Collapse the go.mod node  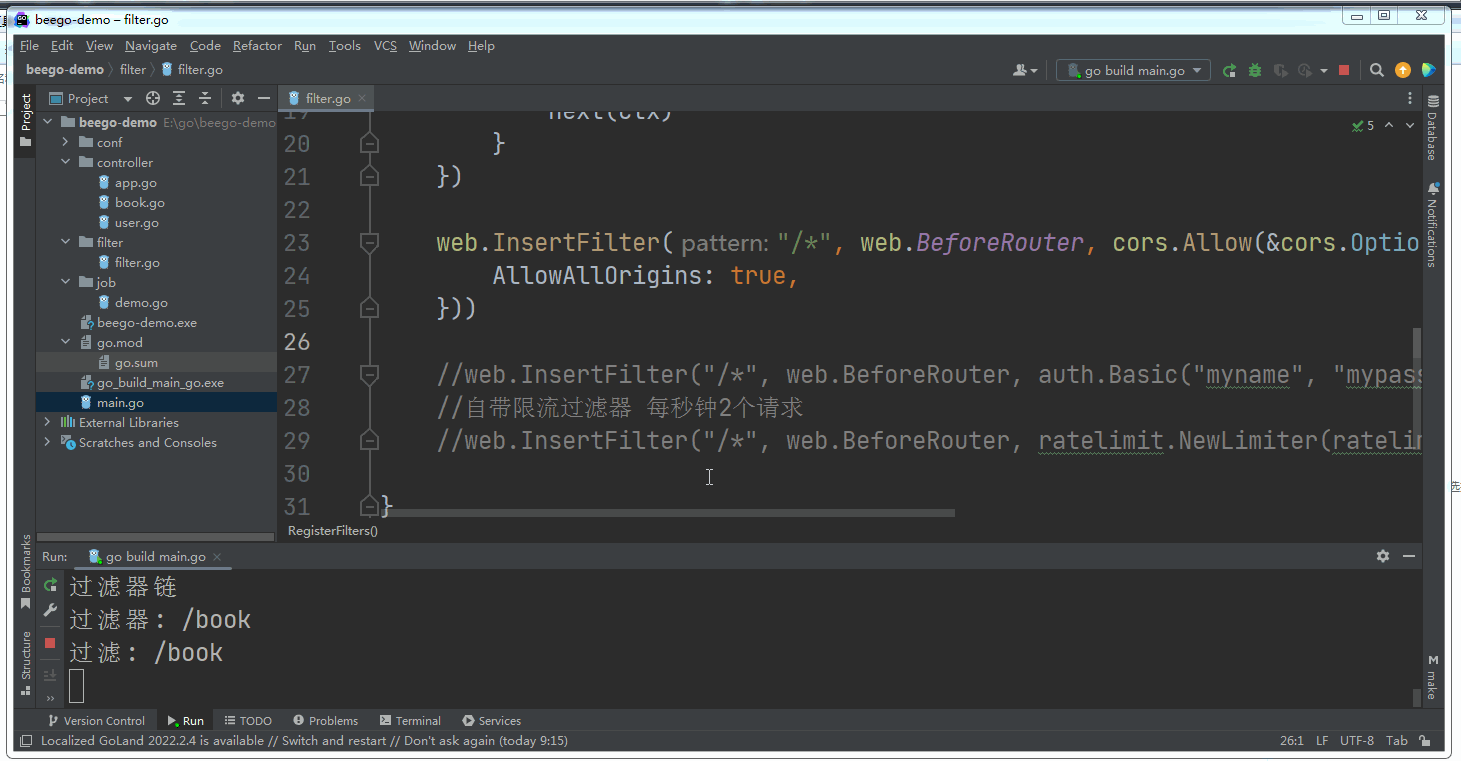[x=65, y=342]
